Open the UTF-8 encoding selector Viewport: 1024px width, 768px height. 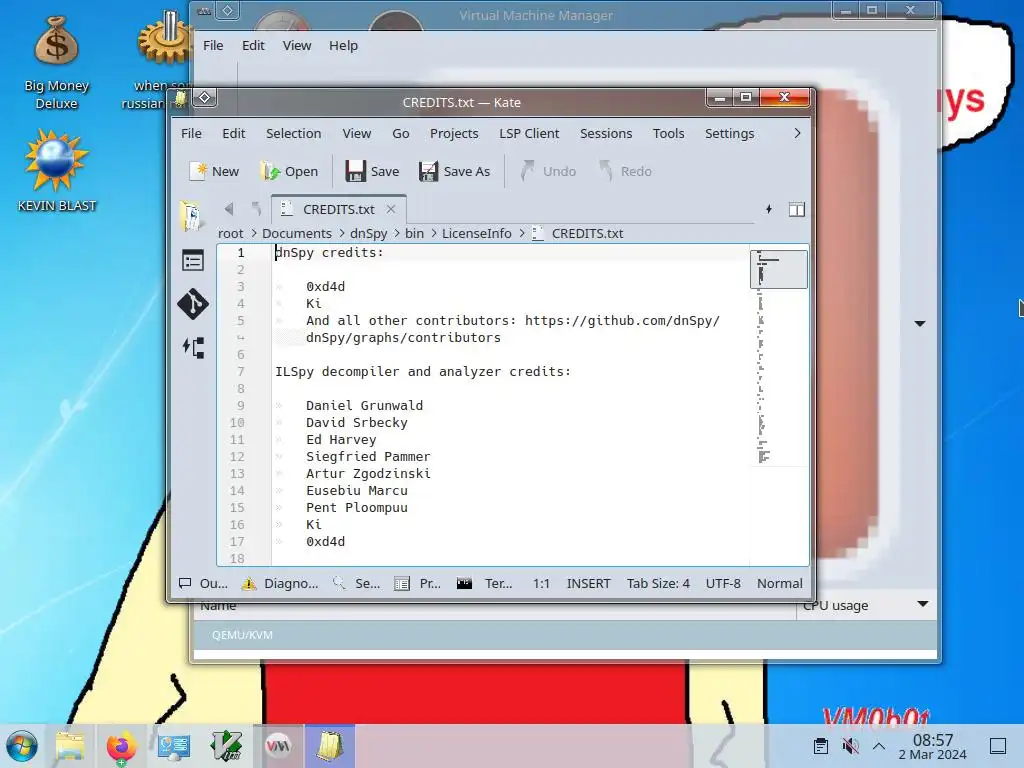[x=723, y=583]
